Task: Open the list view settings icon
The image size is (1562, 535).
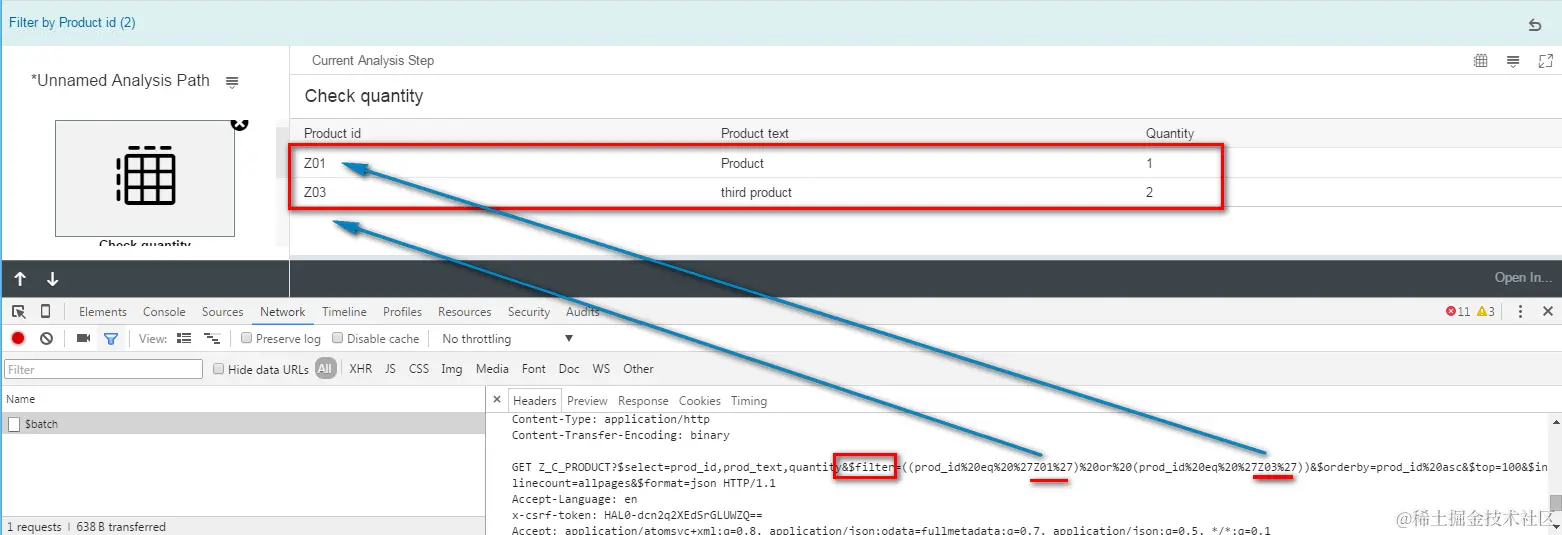Action: [x=1513, y=61]
